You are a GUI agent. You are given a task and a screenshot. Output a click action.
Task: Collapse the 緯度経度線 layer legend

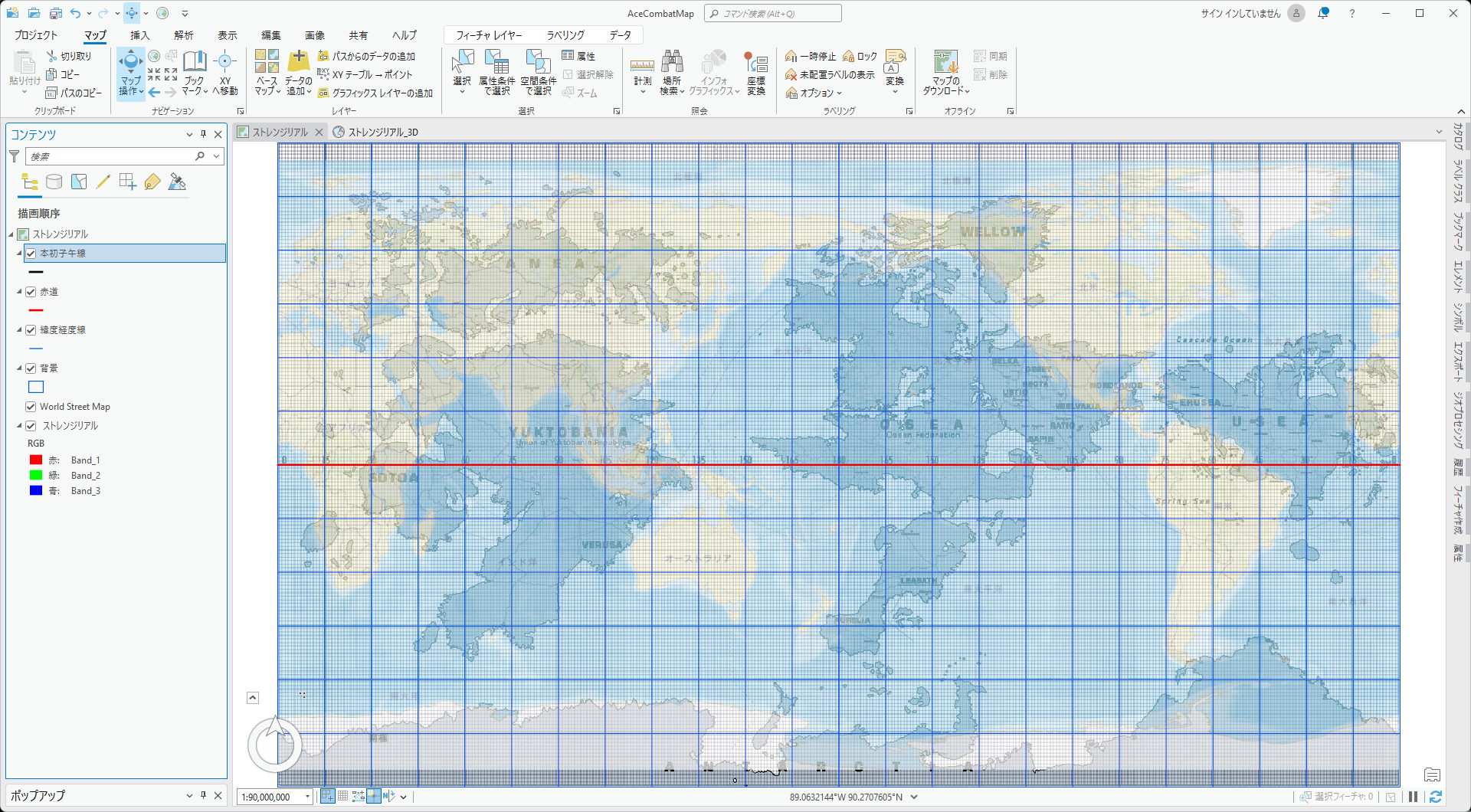19,330
